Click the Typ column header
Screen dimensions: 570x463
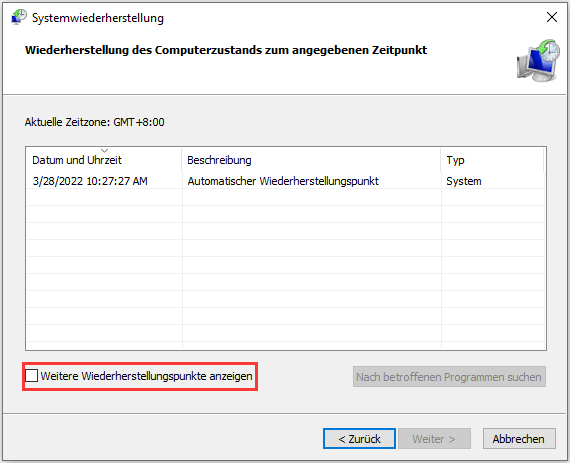tap(493, 160)
